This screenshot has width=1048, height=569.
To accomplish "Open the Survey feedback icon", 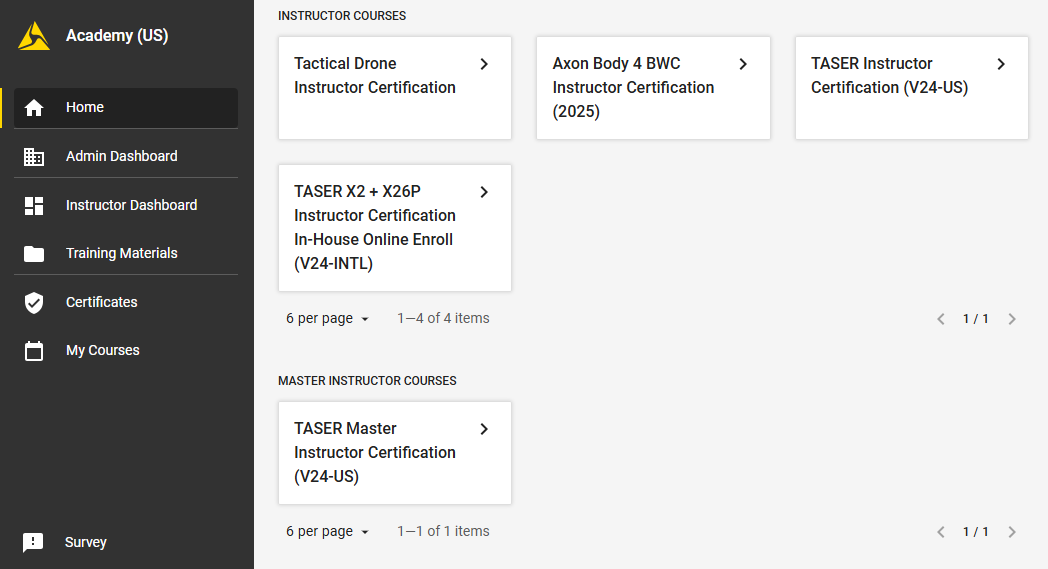I will click(x=33, y=543).
